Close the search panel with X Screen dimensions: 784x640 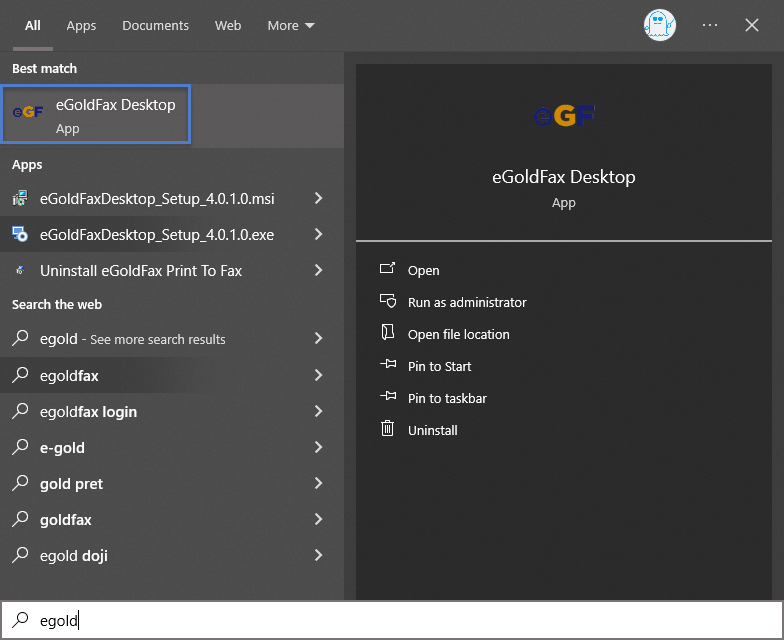click(x=752, y=25)
